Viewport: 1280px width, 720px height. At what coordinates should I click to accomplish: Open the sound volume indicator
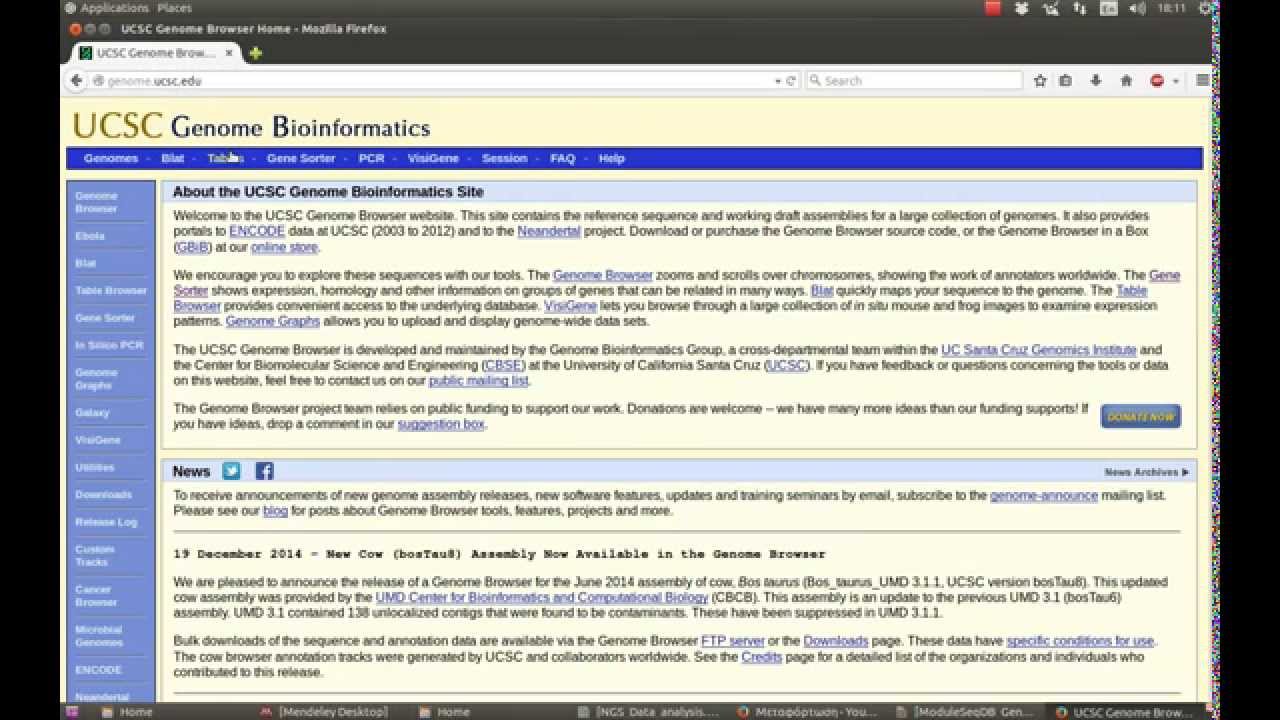tap(1137, 8)
